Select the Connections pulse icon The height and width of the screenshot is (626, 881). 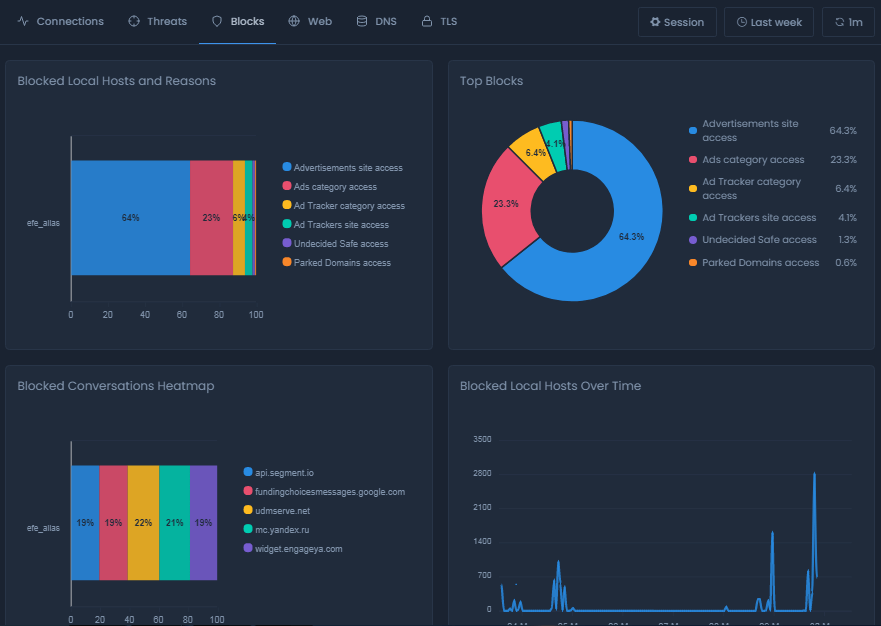tap(25, 20)
